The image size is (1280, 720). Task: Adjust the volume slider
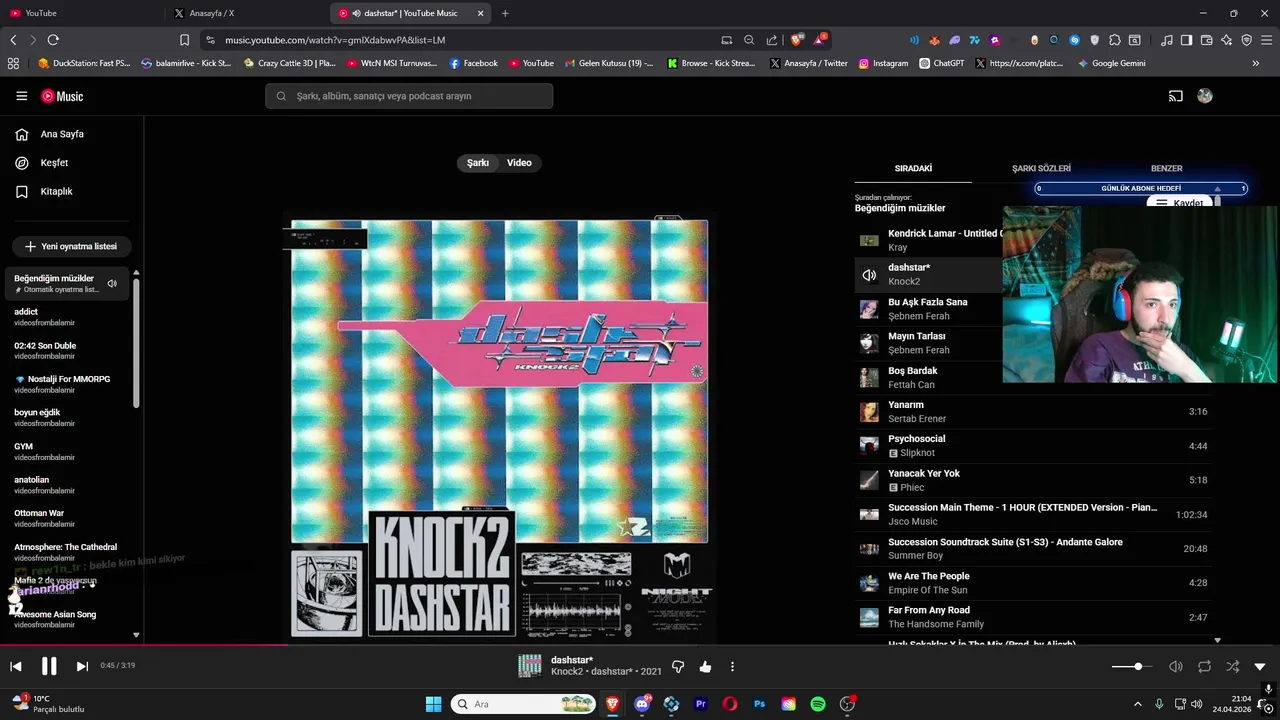click(1132, 666)
